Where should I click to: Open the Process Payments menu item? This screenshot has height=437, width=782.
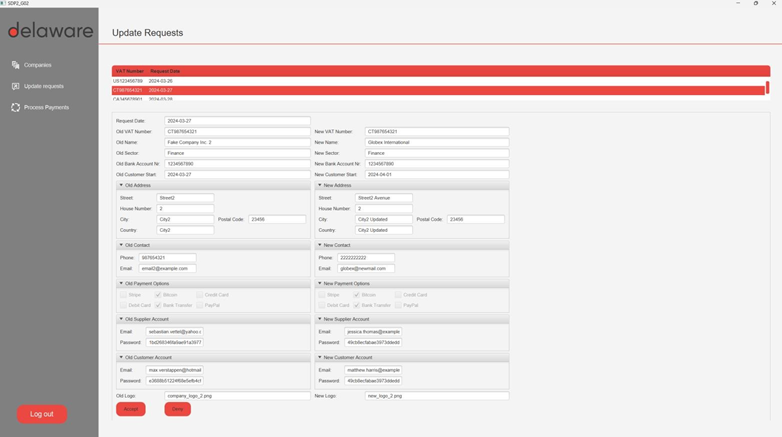[46, 107]
